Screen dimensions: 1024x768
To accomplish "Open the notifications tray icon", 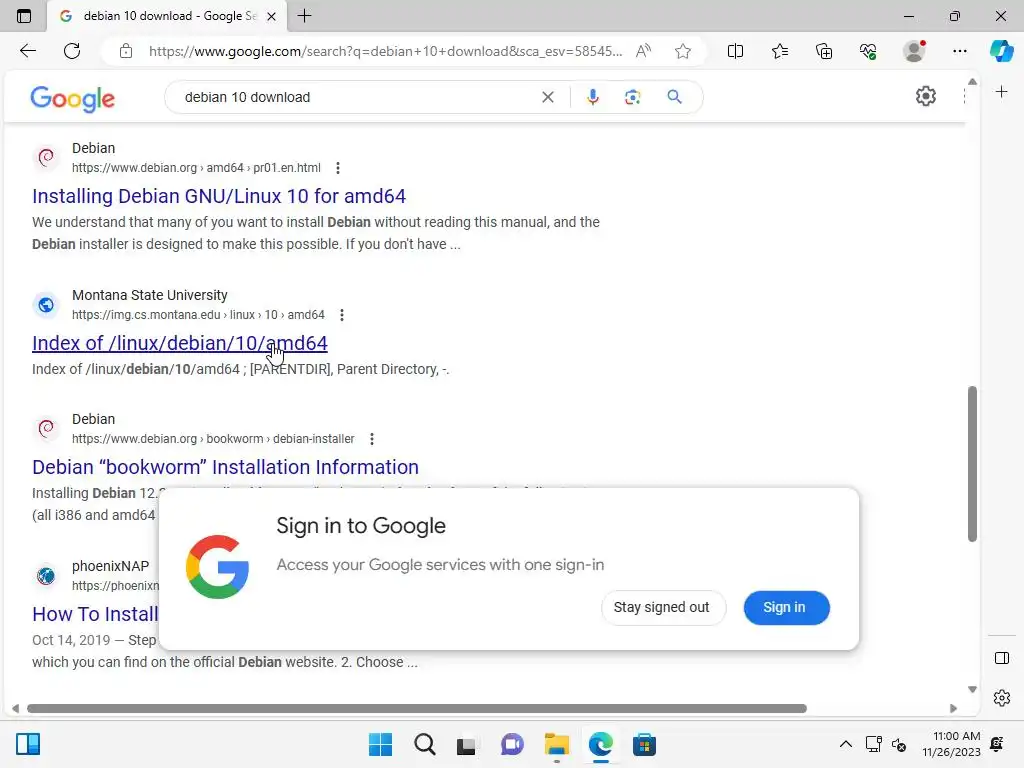I will [997, 744].
